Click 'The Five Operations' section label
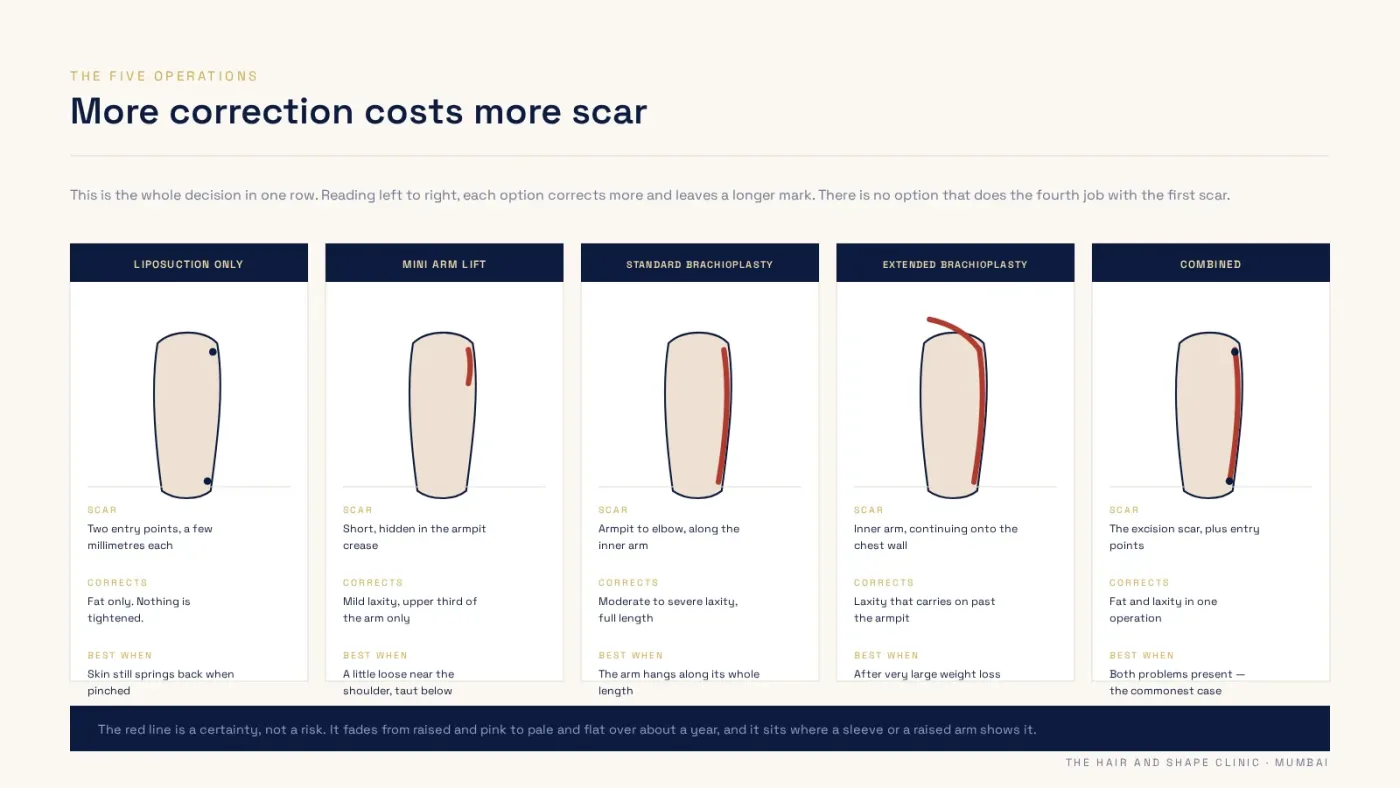The height and width of the screenshot is (788, 1400). point(164,76)
